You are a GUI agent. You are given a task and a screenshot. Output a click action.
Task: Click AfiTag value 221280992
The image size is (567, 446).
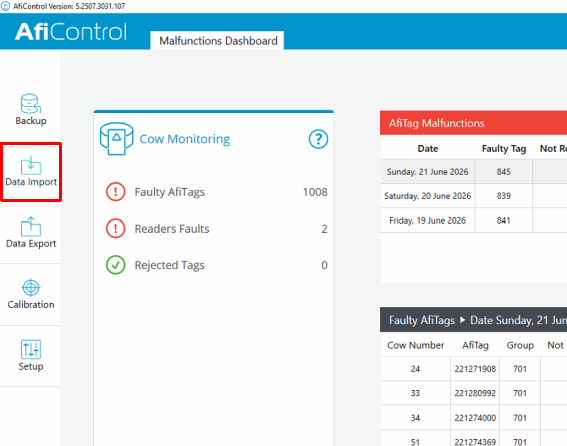[475, 393]
